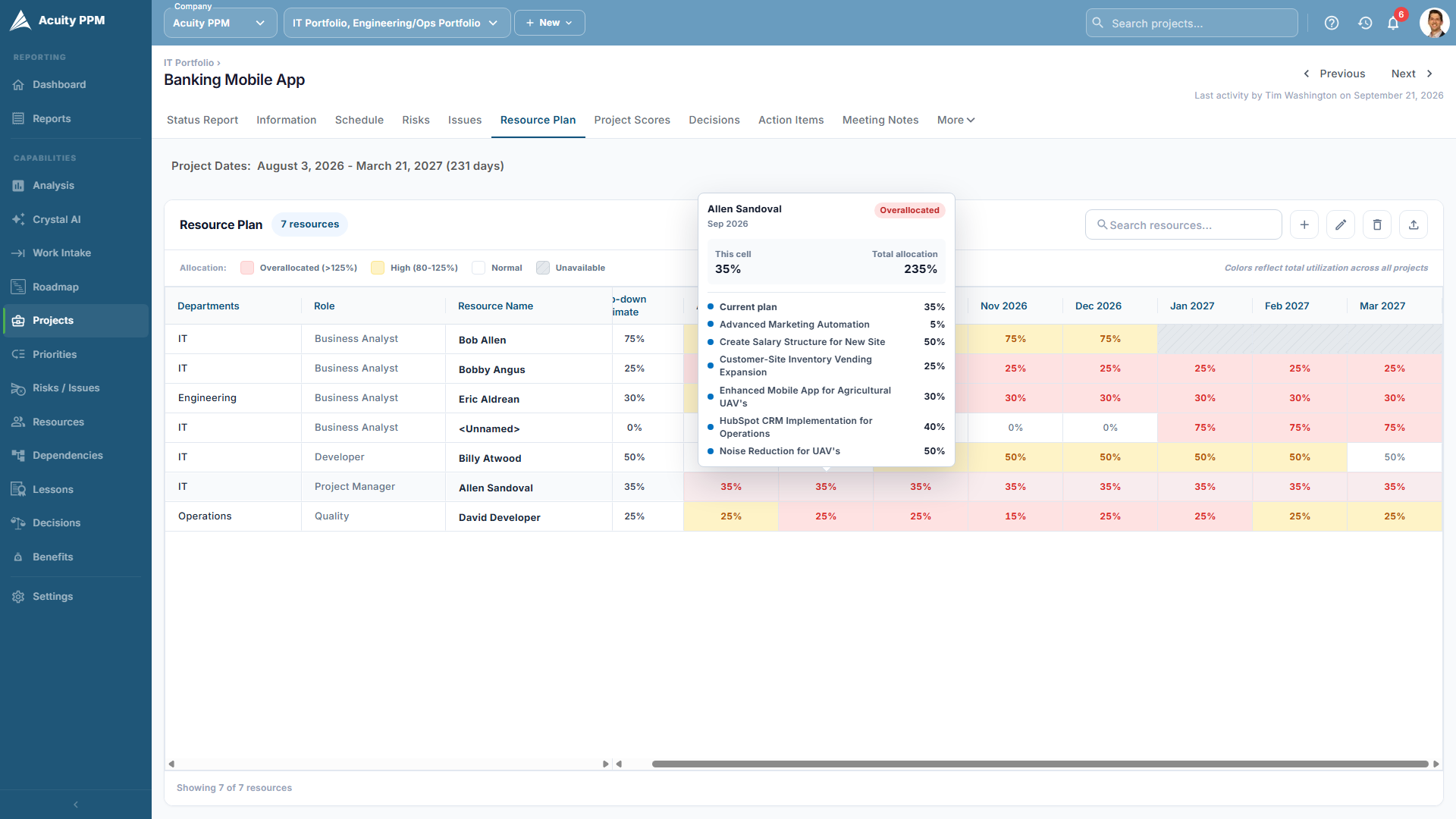Click Bob Allen's Nov 2026 75% cell

tap(1015, 339)
